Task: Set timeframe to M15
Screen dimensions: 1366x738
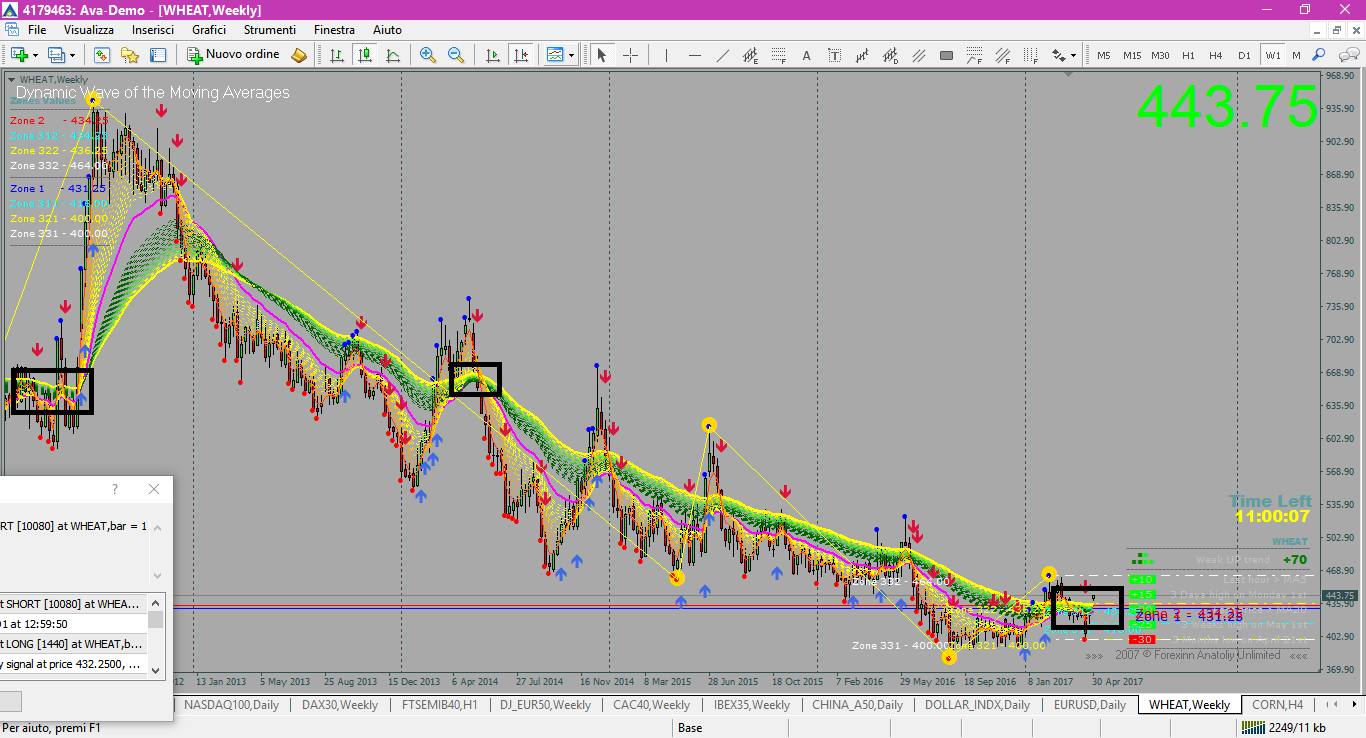Action: tap(1132, 55)
